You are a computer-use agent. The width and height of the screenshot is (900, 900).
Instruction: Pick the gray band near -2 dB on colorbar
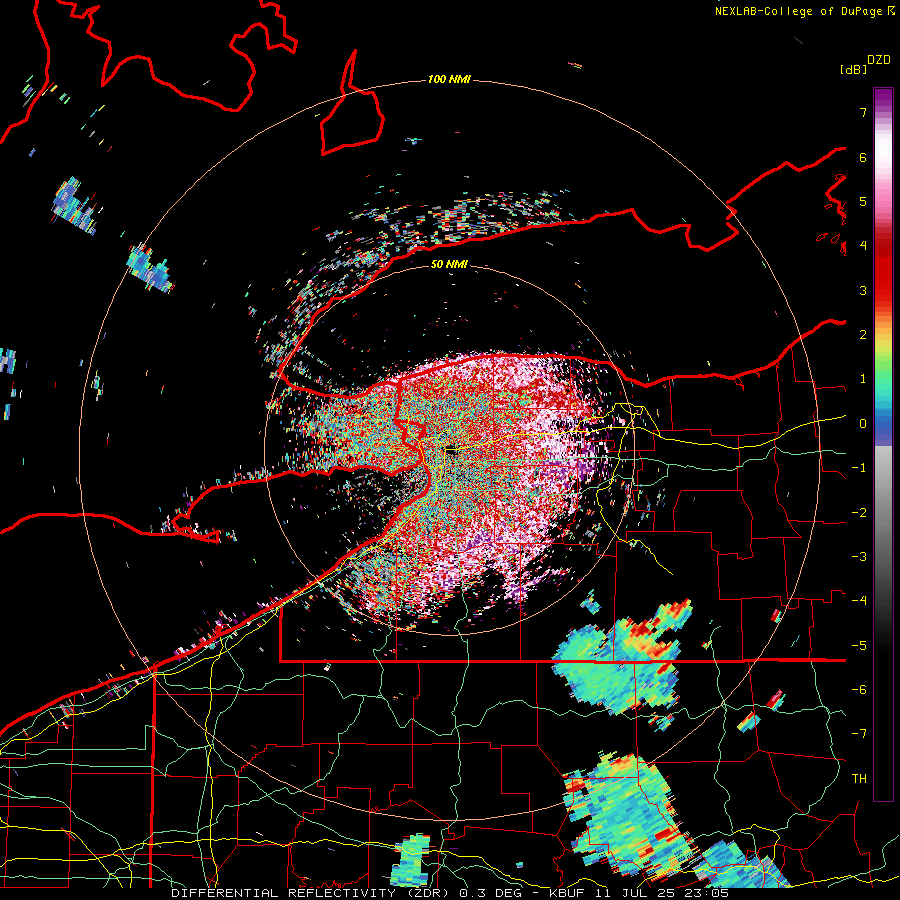pos(883,512)
